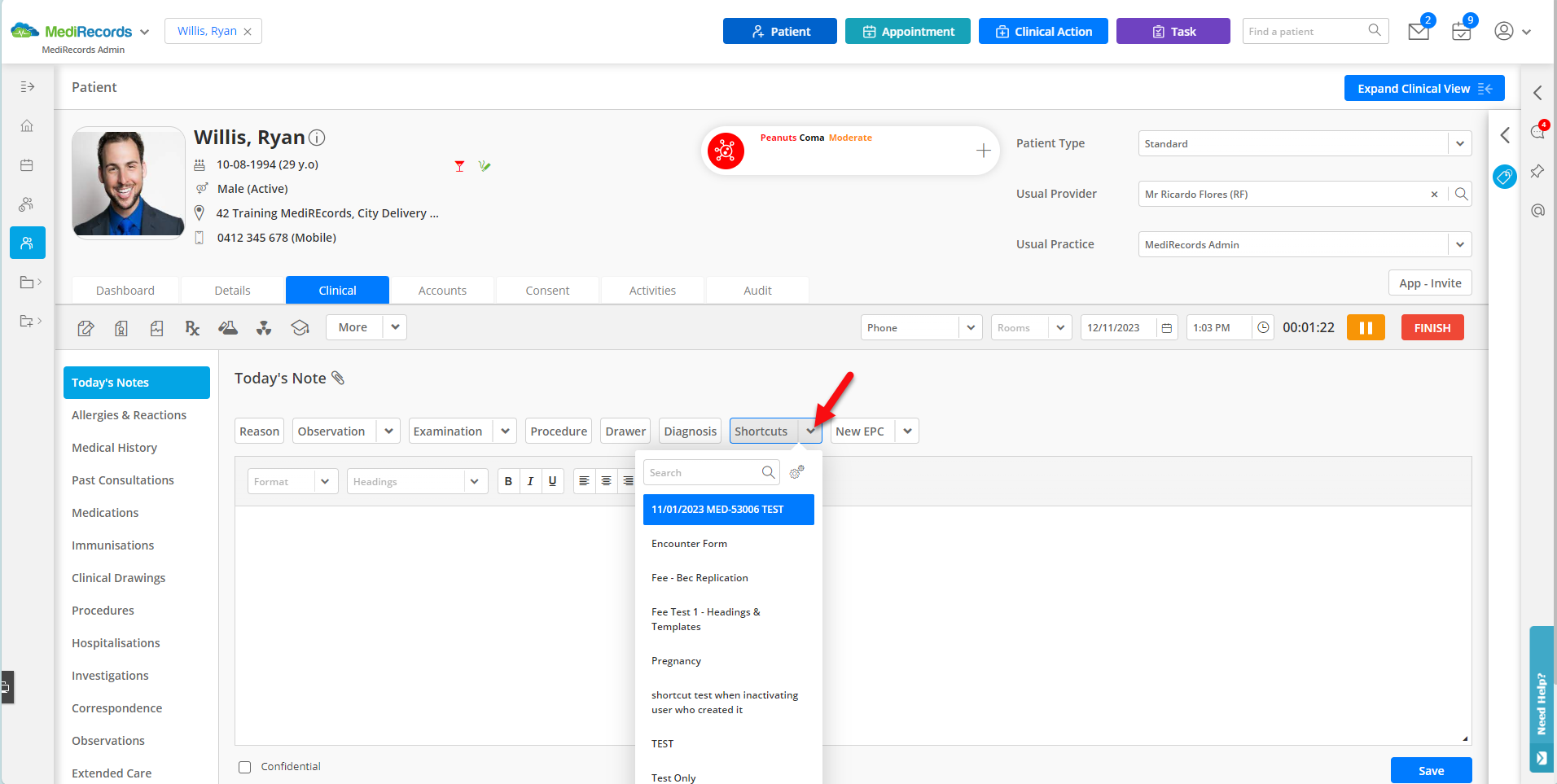Viewport: 1557px width, 784px height.
Task: Pause the consultation timer
Action: pos(1366,327)
